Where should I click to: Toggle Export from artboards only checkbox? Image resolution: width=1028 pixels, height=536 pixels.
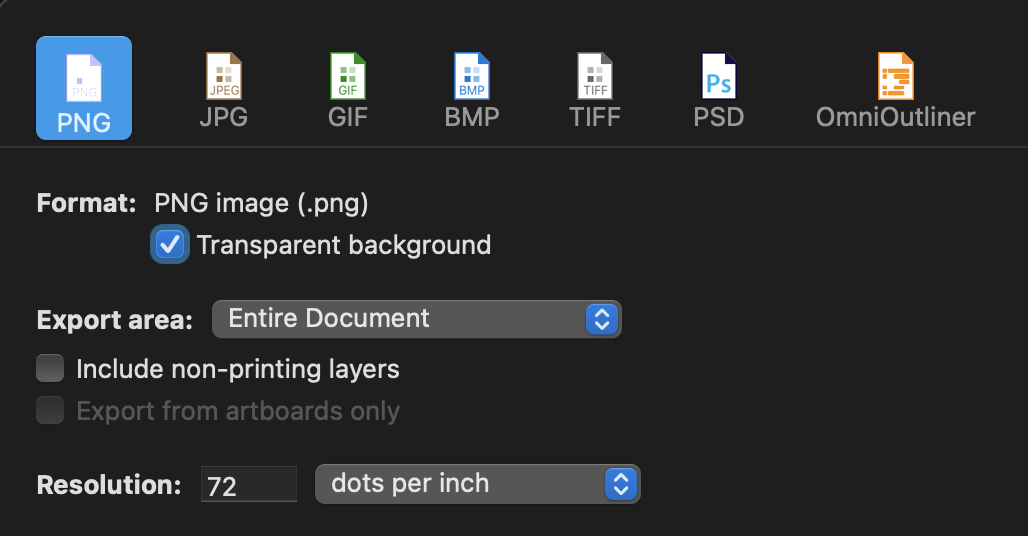[50, 411]
